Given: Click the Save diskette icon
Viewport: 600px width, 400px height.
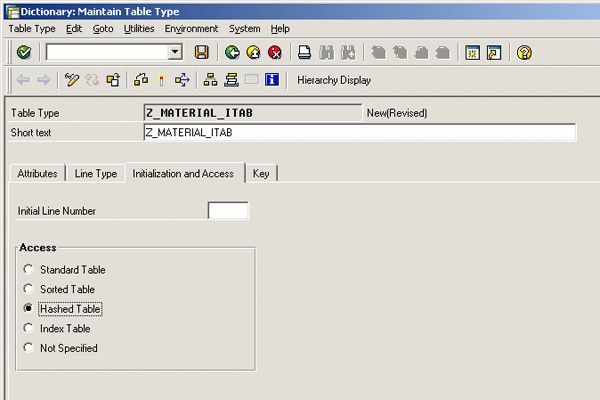Looking at the screenshot, I should click(202, 52).
